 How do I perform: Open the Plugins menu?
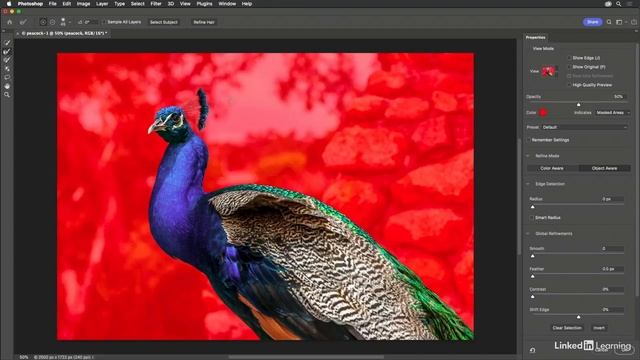(204, 4)
